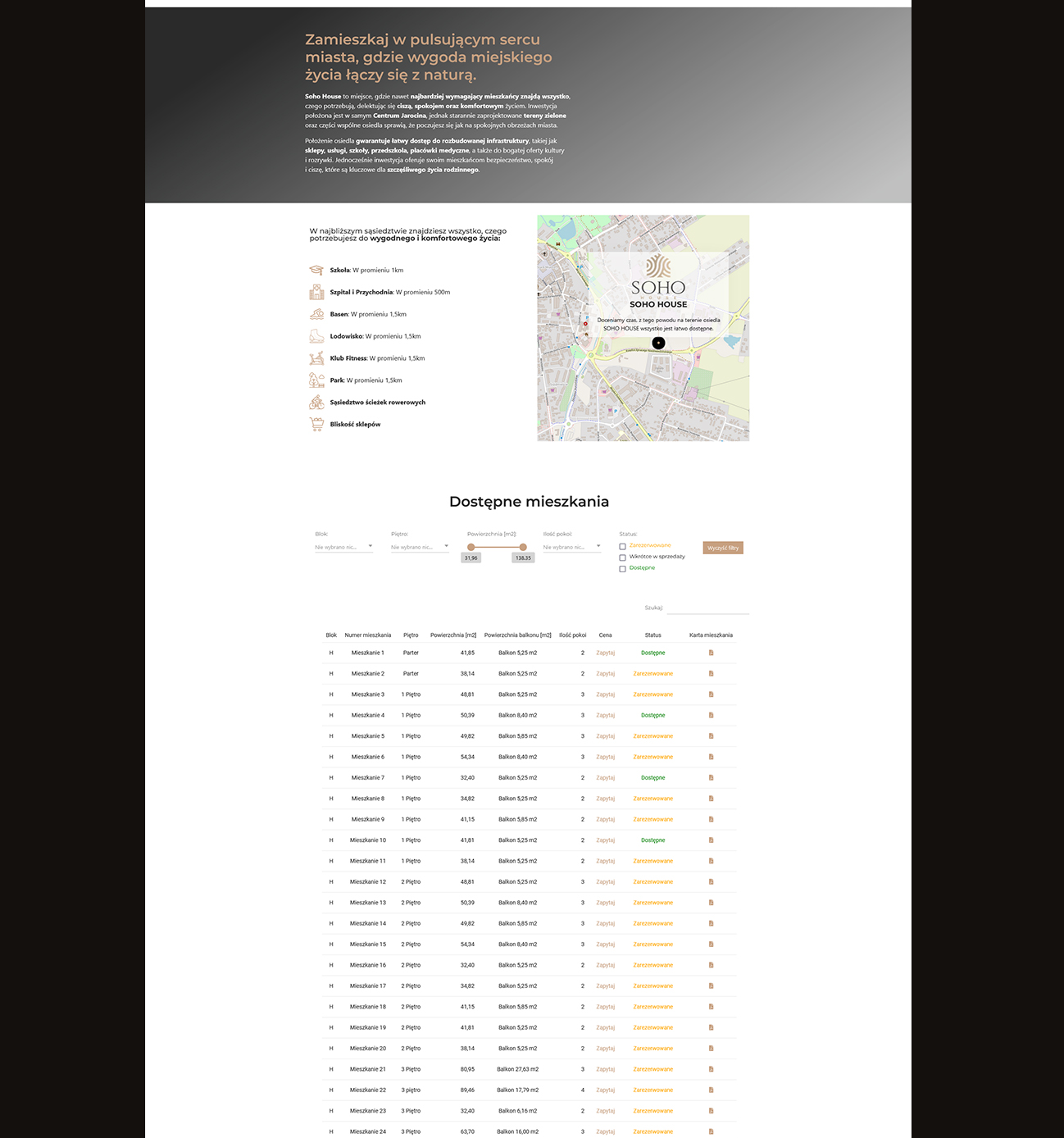Toggle the Dostępne status filter checkbox

622,568
